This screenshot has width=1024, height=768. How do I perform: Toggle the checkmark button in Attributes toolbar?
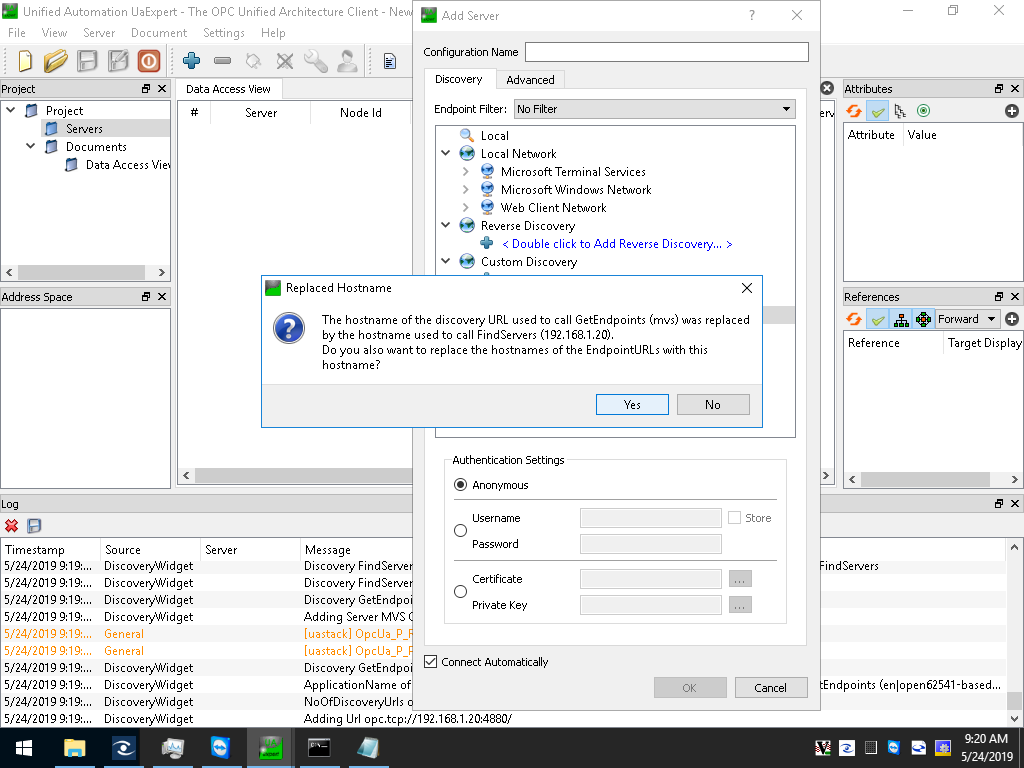point(878,111)
